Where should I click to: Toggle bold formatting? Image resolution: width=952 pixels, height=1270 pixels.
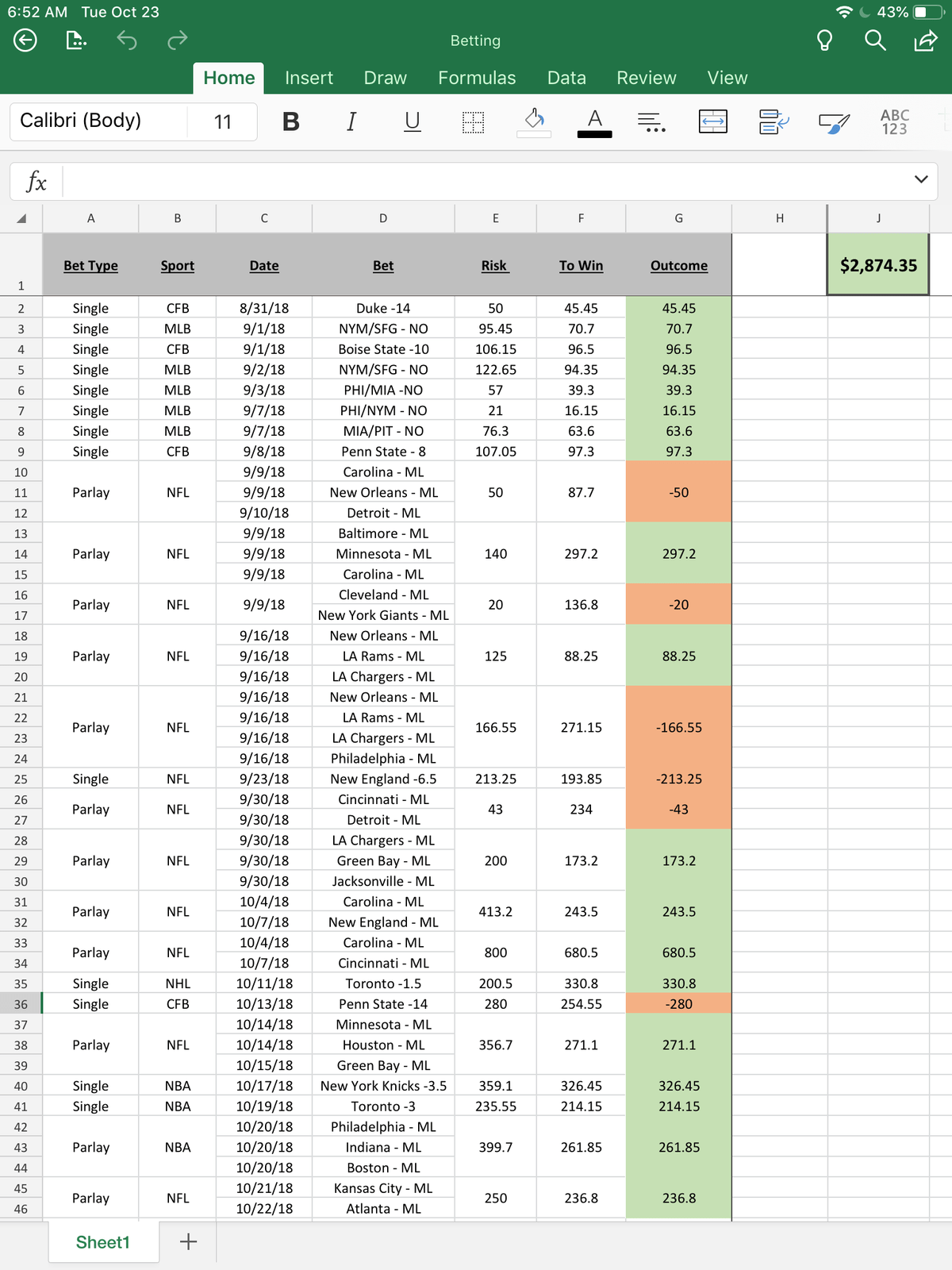point(291,121)
